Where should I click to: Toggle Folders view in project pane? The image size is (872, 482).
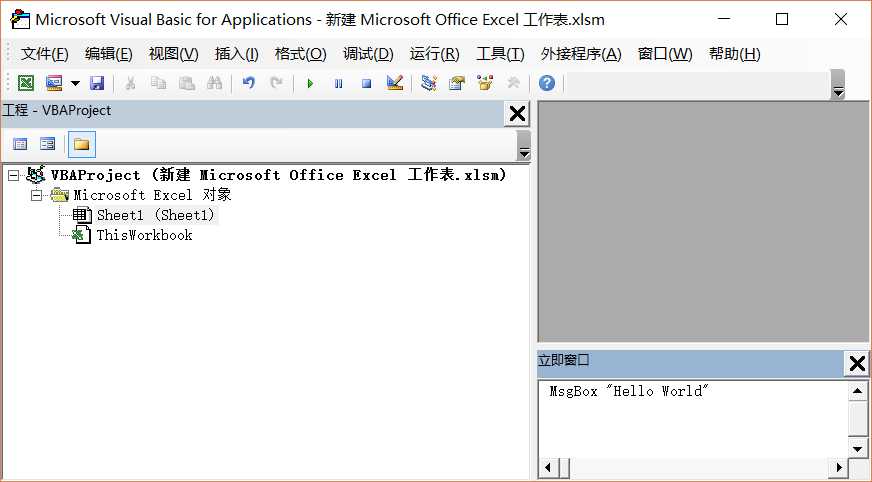(82, 145)
